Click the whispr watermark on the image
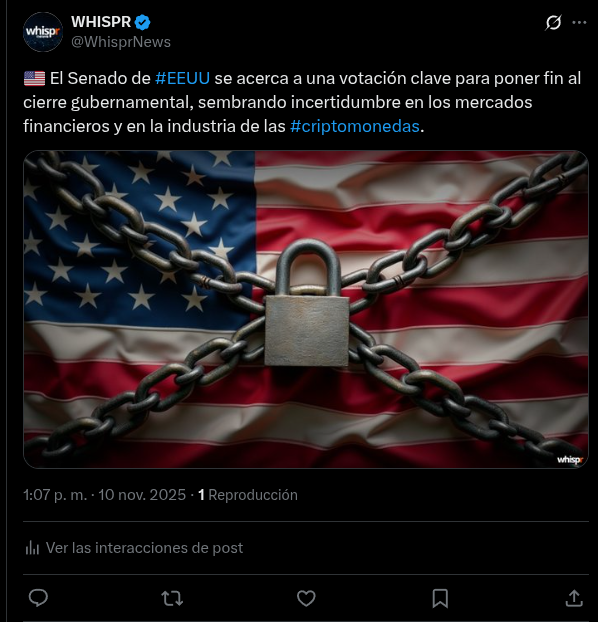The image size is (598, 622). 570,459
